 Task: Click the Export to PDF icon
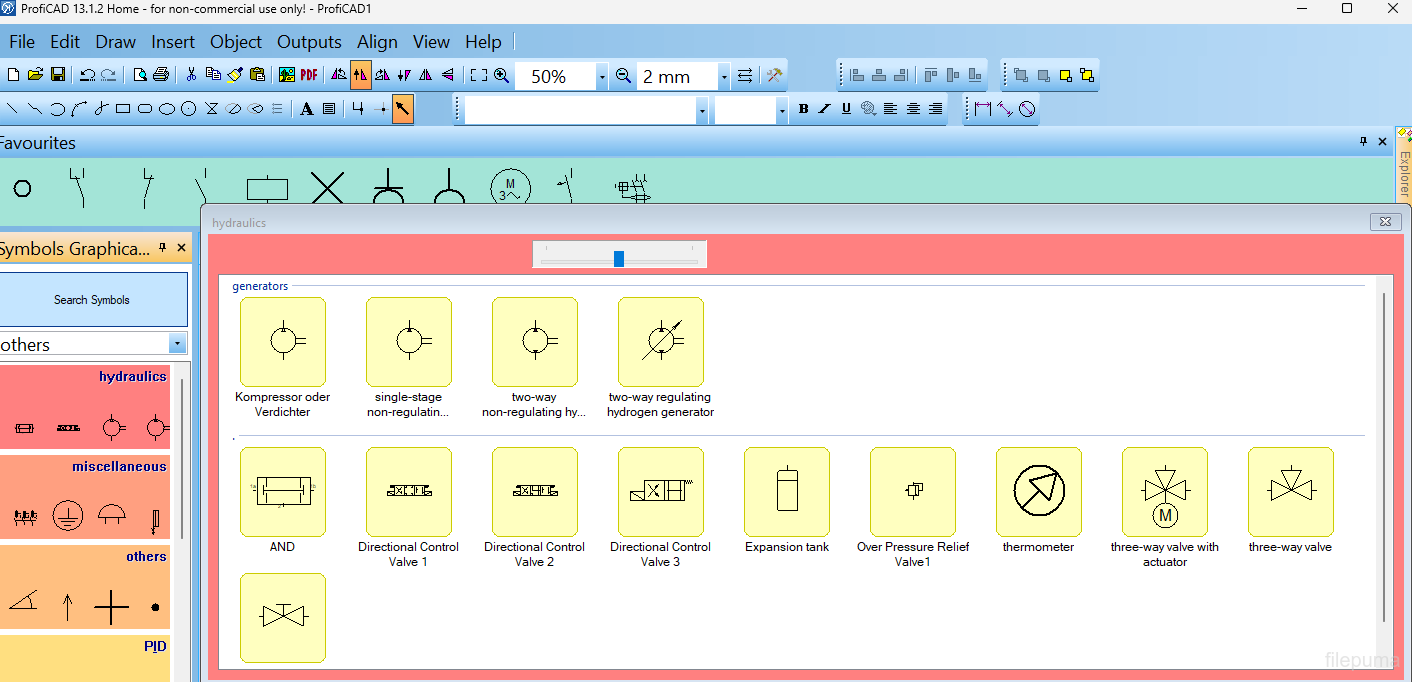tap(309, 75)
